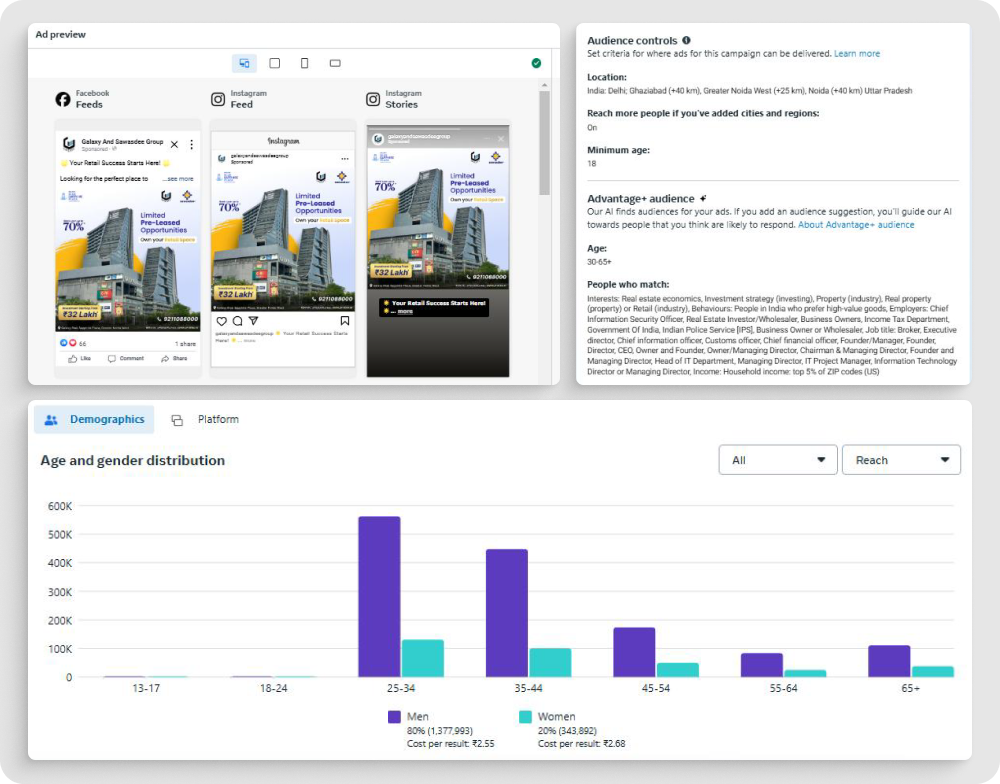
Task: Click the purple Men legend swatch
Action: coord(394,717)
